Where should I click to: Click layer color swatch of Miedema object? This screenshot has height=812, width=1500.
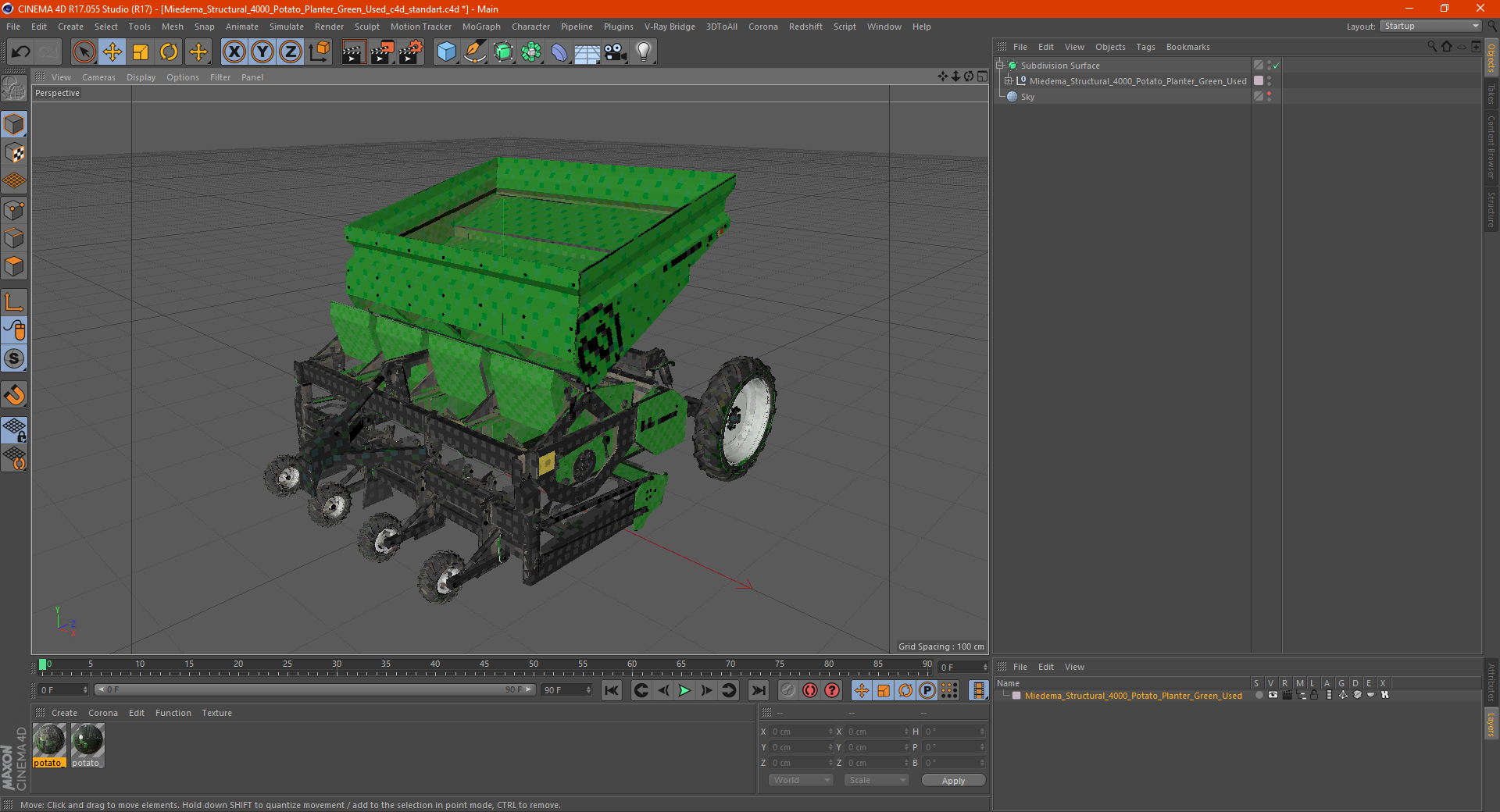pos(1258,80)
